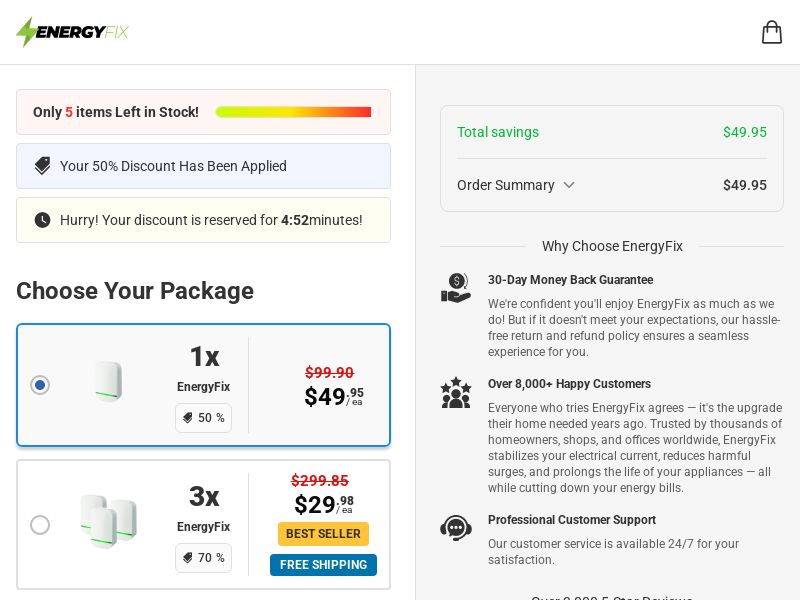Click the Total savings row
This screenshot has width=800, height=600.
coord(612,132)
